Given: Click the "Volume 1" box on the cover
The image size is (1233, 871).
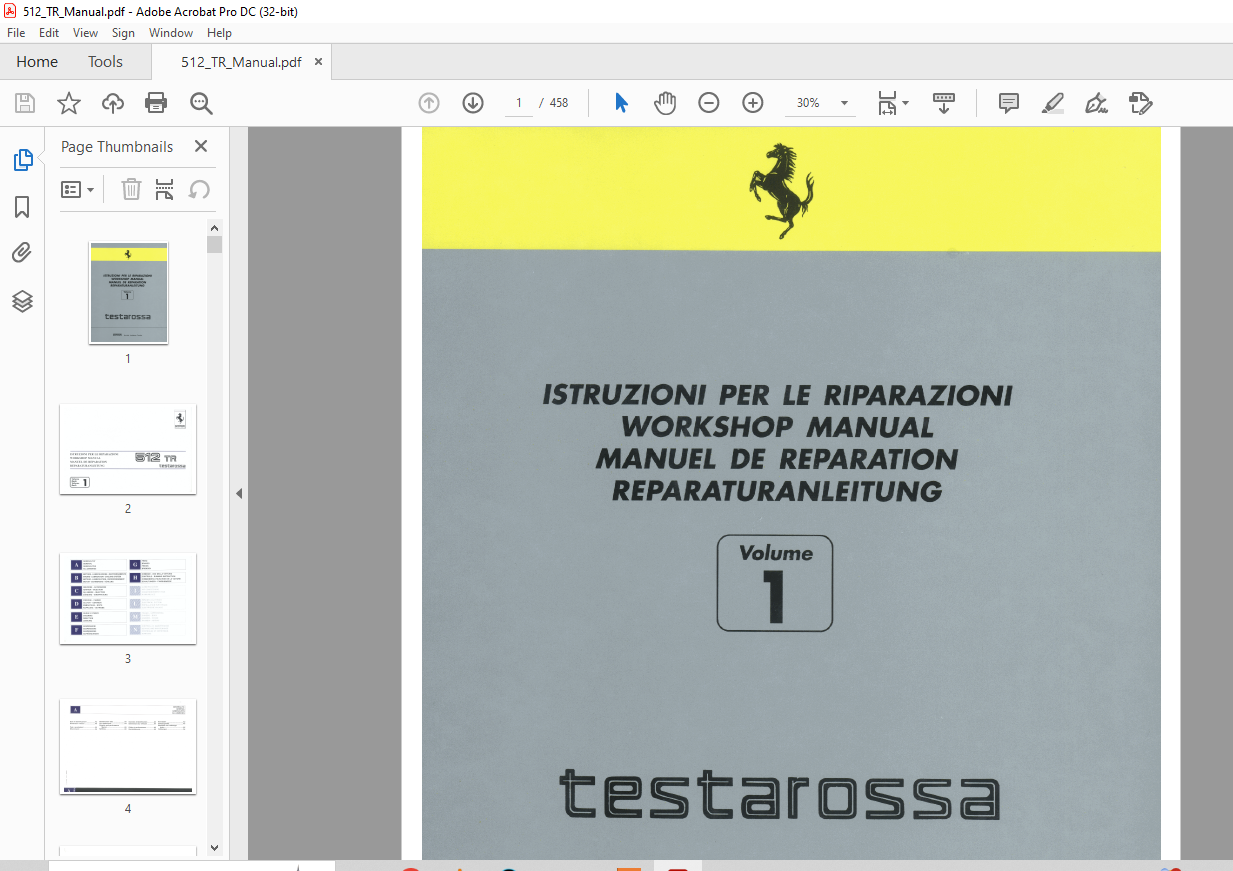Looking at the screenshot, I should click(x=775, y=583).
